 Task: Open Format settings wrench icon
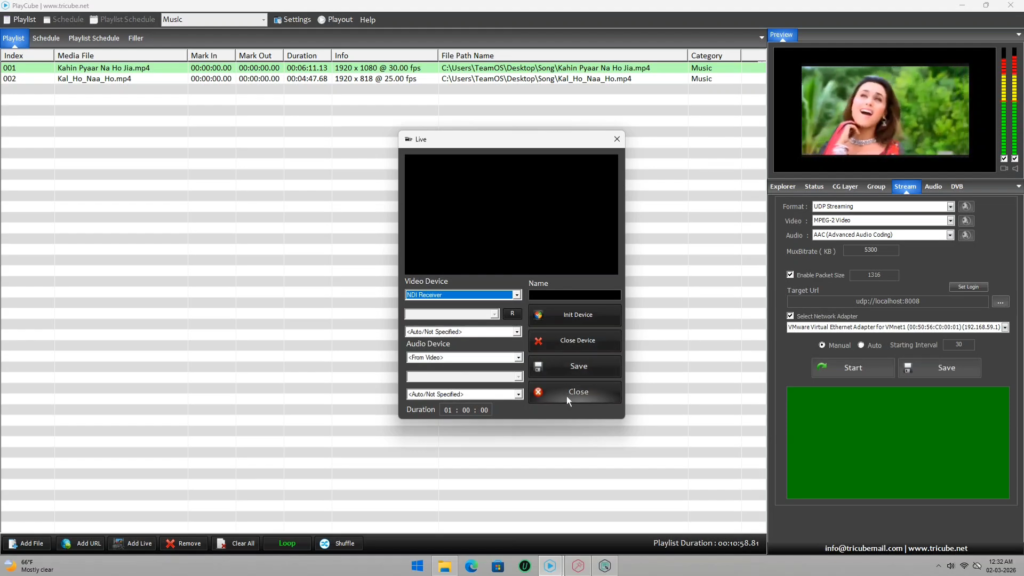click(966, 207)
